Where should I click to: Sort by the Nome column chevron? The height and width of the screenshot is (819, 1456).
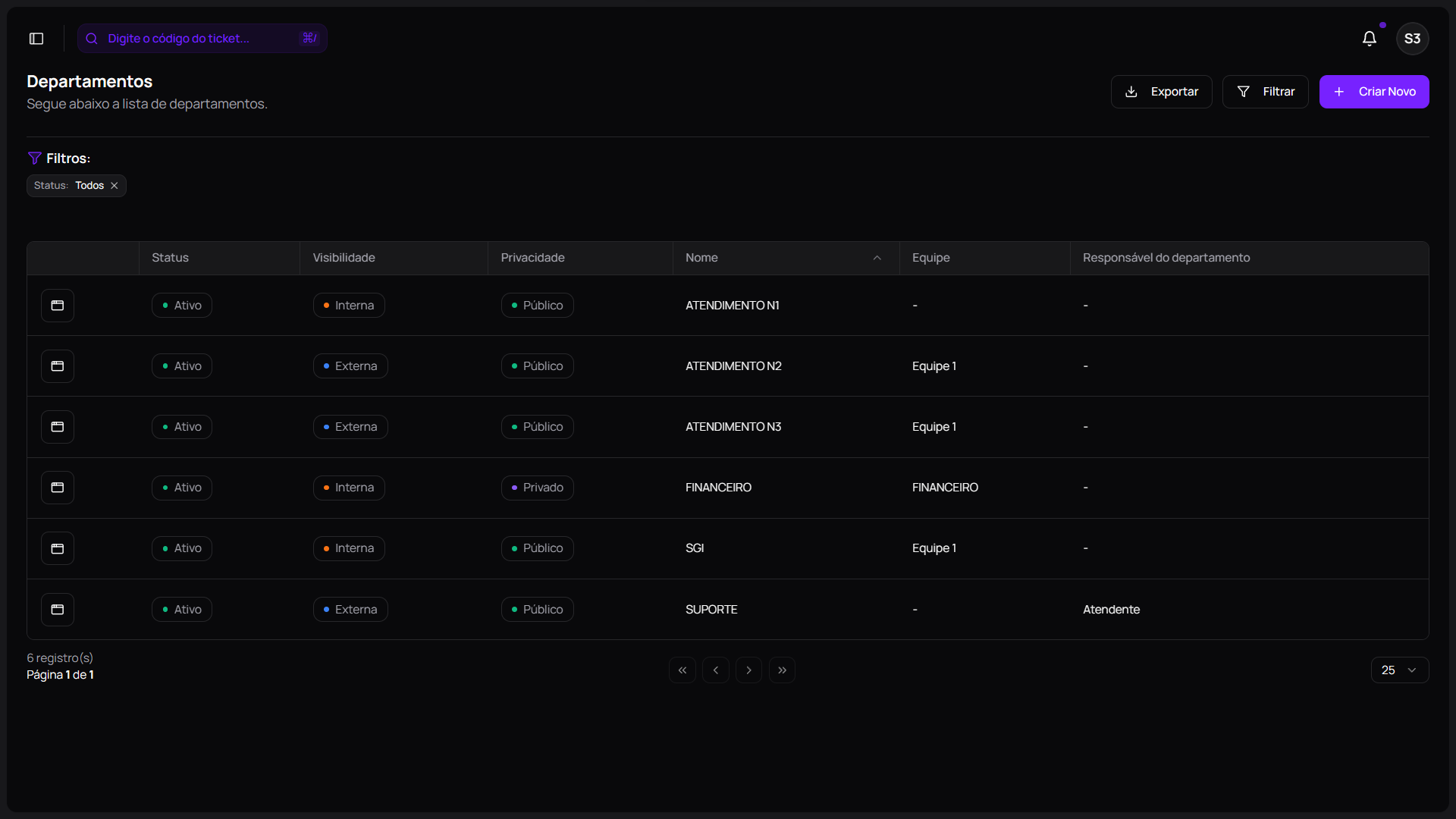[877, 258]
